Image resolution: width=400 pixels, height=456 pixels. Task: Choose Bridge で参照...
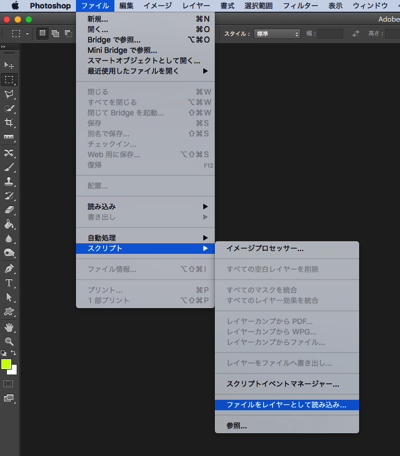click(x=145, y=40)
